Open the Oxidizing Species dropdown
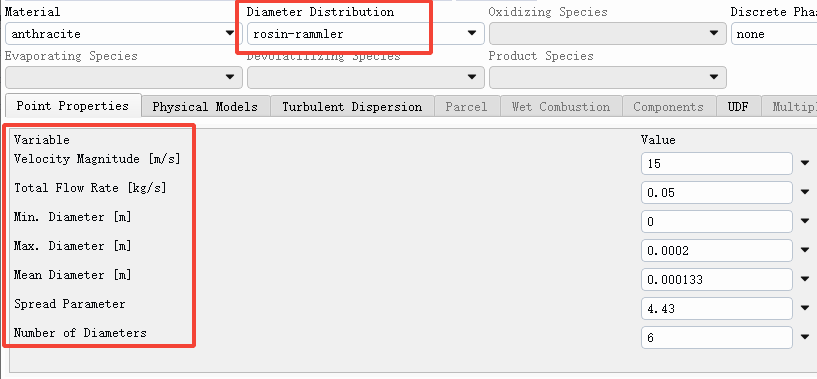The height and width of the screenshot is (379, 817). pyautogui.click(x=607, y=34)
